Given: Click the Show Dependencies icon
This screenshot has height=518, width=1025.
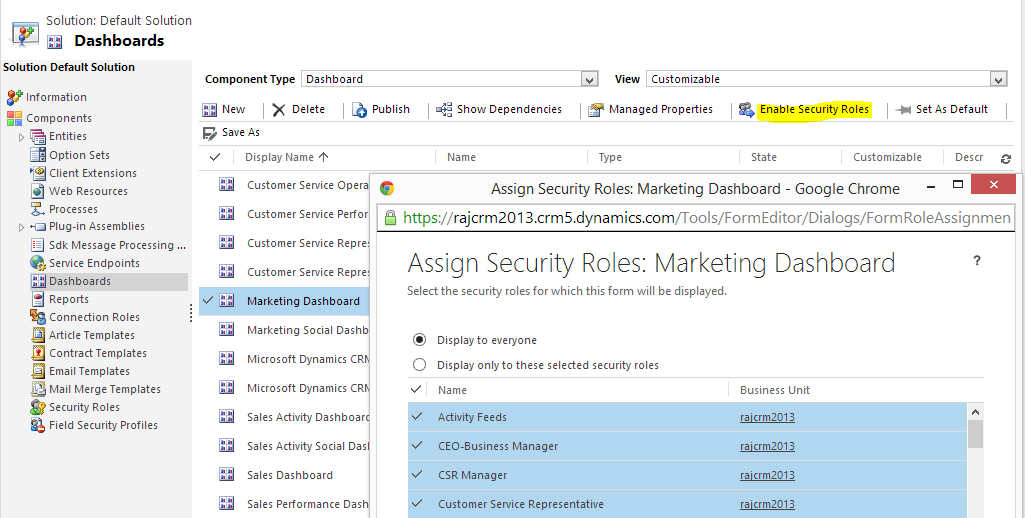Looking at the screenshot, I should [x=445, y=110].
